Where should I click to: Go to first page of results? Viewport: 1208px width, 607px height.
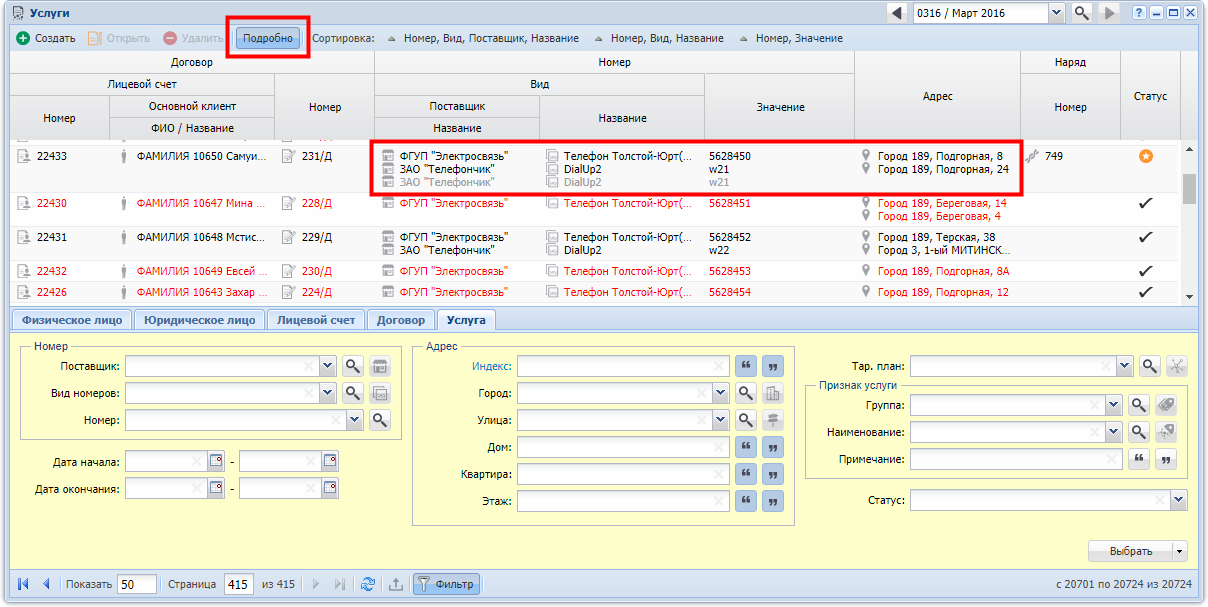pos(23,584)
